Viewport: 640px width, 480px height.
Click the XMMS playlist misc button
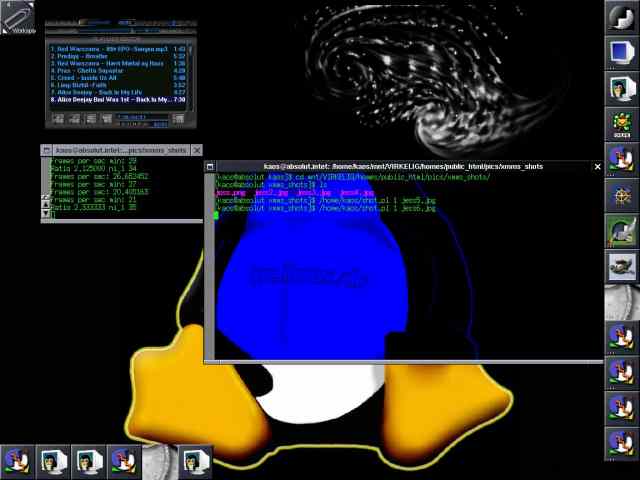[107, 119]
